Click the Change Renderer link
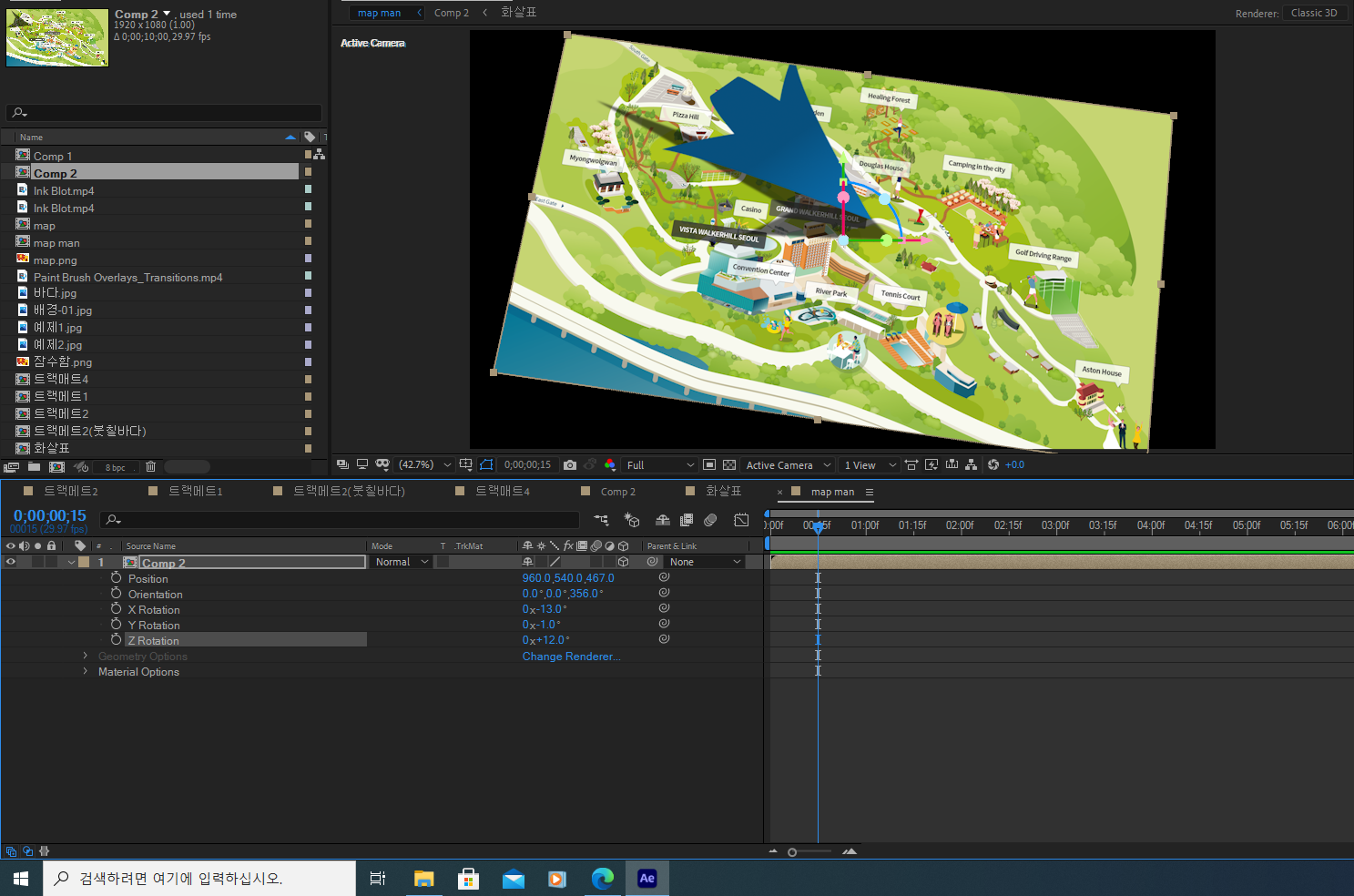 point(571,657)
